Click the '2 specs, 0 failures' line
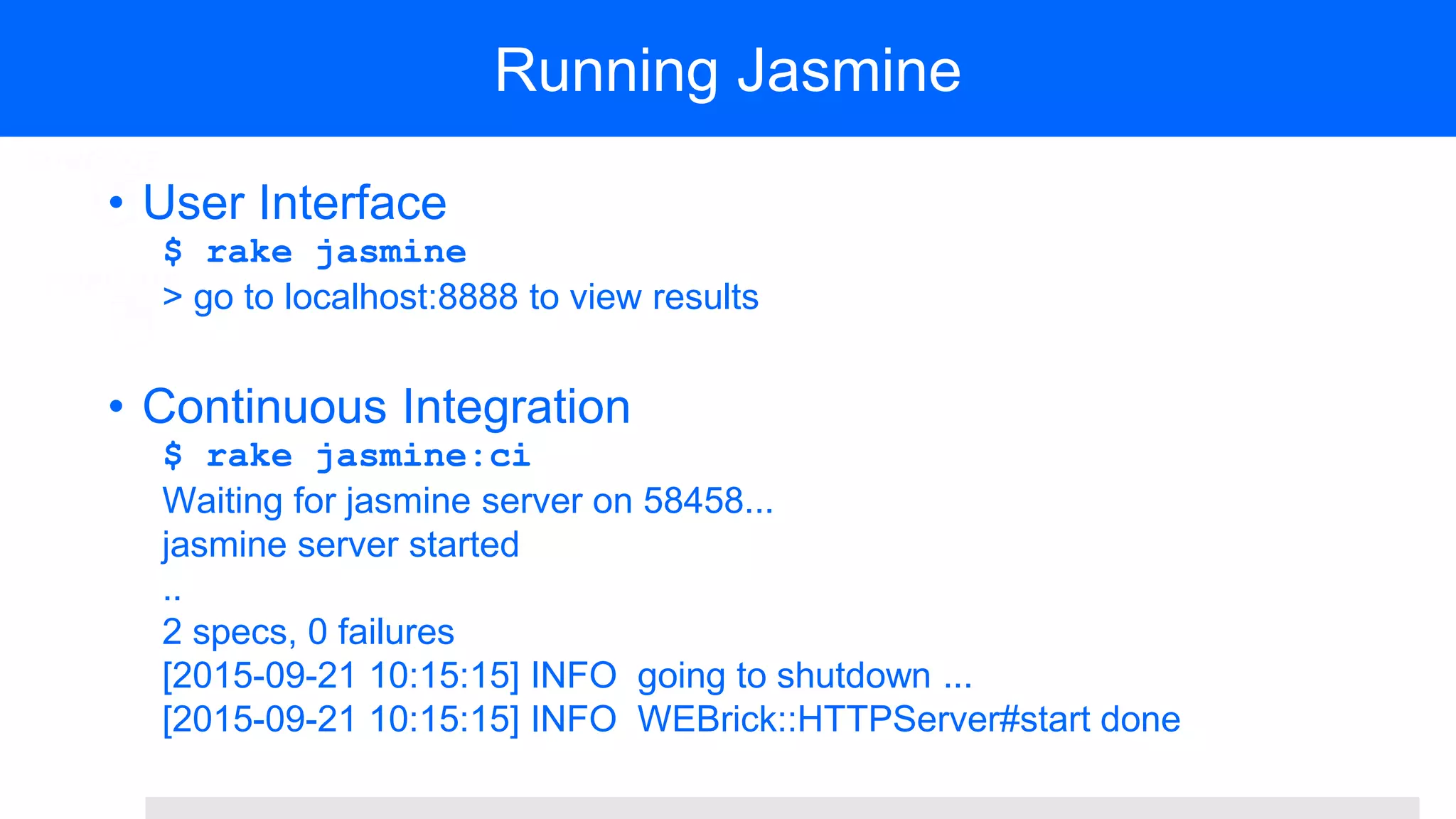The image size is (1456, 819). coord(308,632)
